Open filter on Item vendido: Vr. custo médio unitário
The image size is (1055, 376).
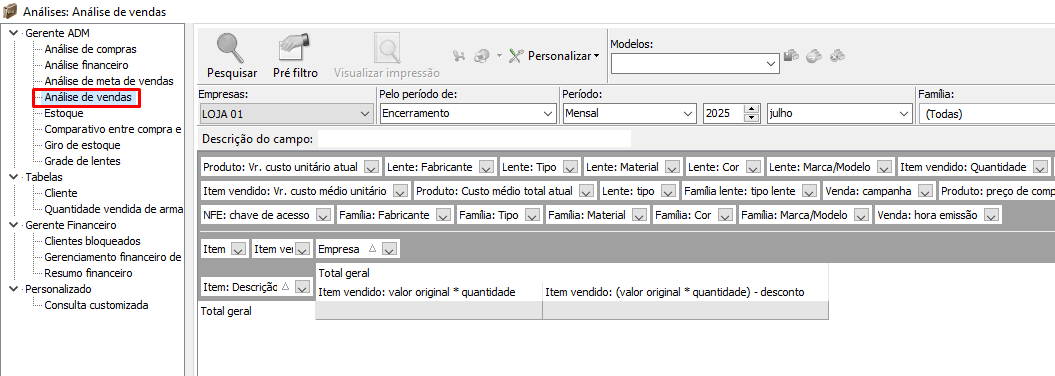pos(400,191)
